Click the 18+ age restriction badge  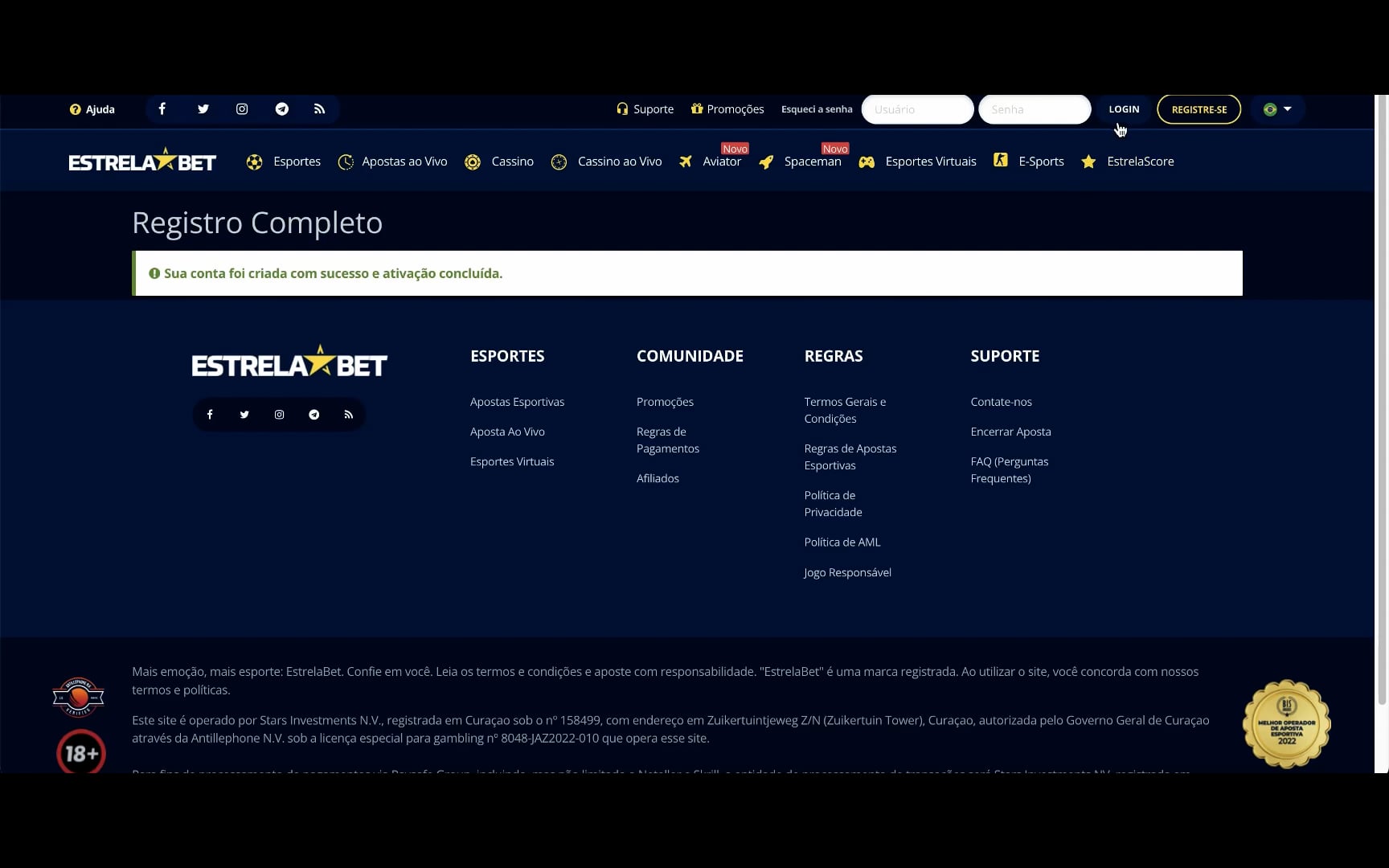(81, 752)
